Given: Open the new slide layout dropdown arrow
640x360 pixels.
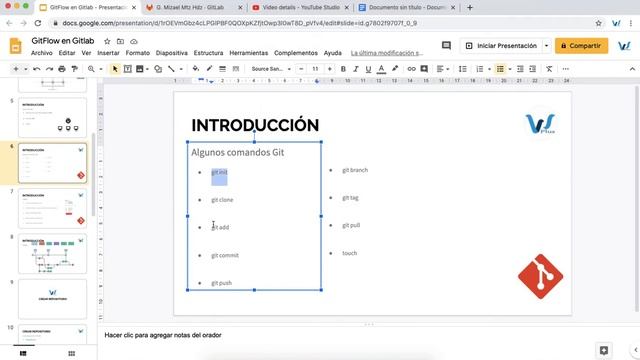Looking at the screenshot, I should pos(25,69).
